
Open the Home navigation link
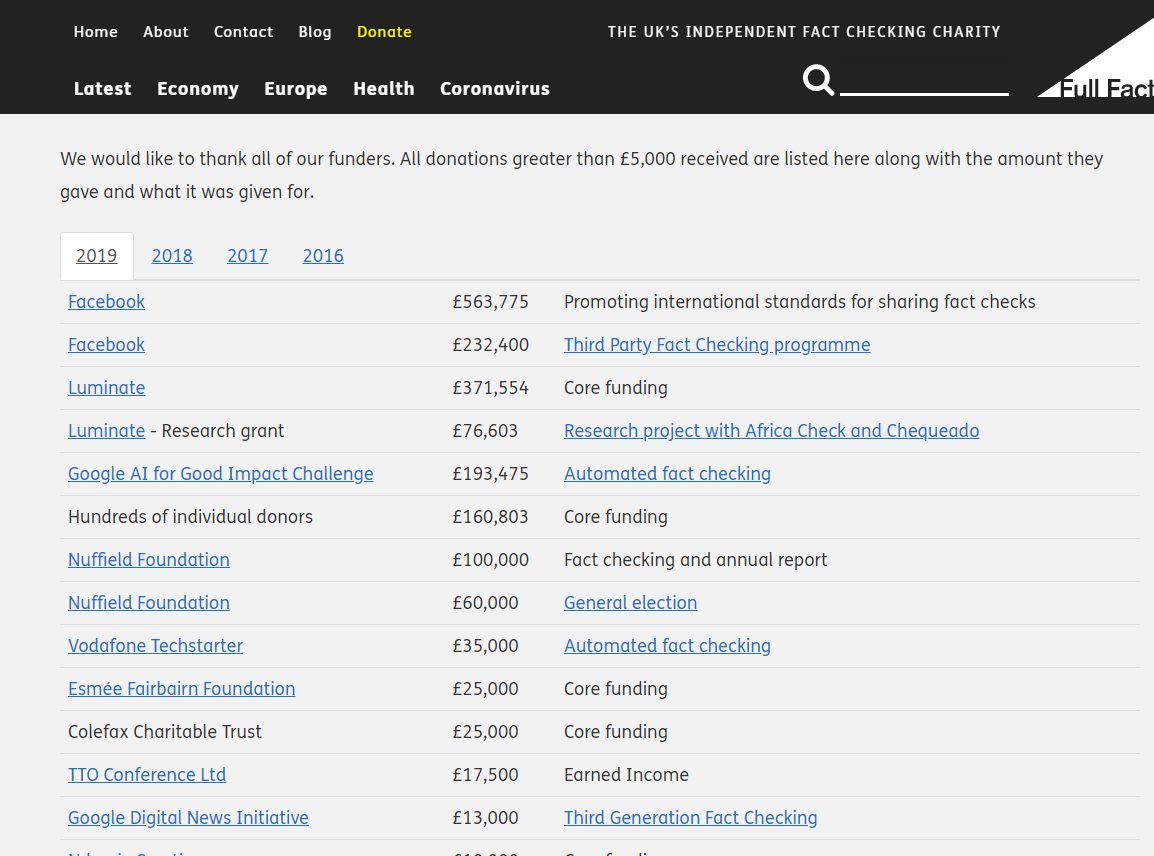95,32
